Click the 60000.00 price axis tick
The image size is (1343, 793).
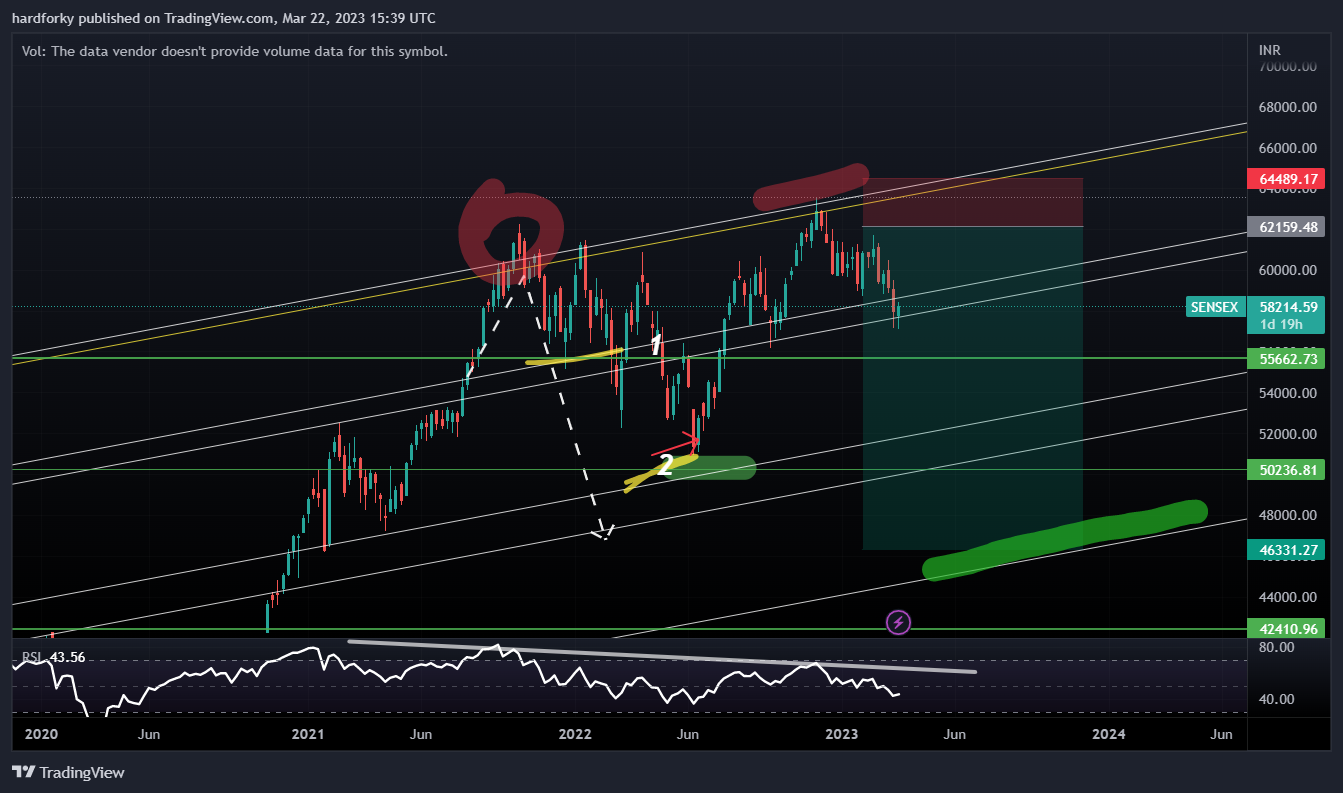1290,270
